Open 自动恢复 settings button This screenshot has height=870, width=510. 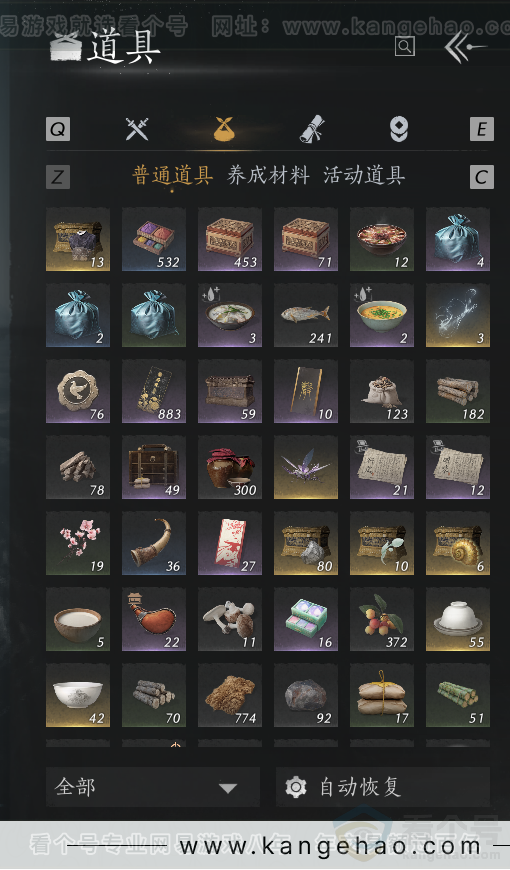(x=383, y=787)
